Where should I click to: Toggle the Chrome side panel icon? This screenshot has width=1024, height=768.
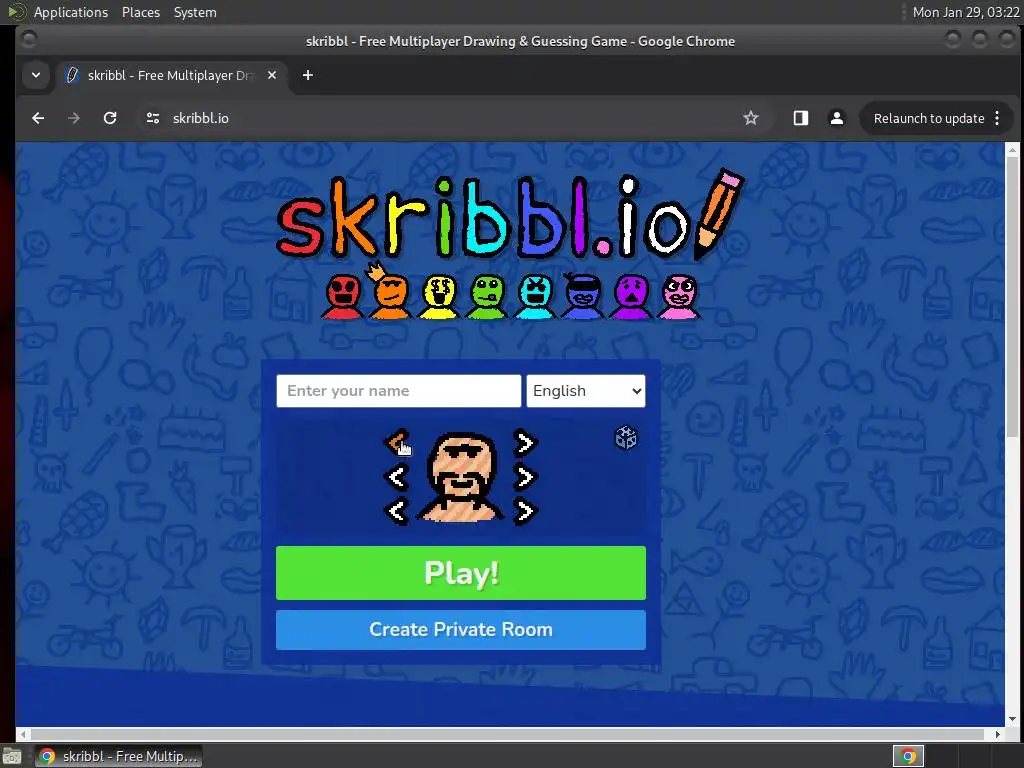pyautogui.click(x=801, y=118)
